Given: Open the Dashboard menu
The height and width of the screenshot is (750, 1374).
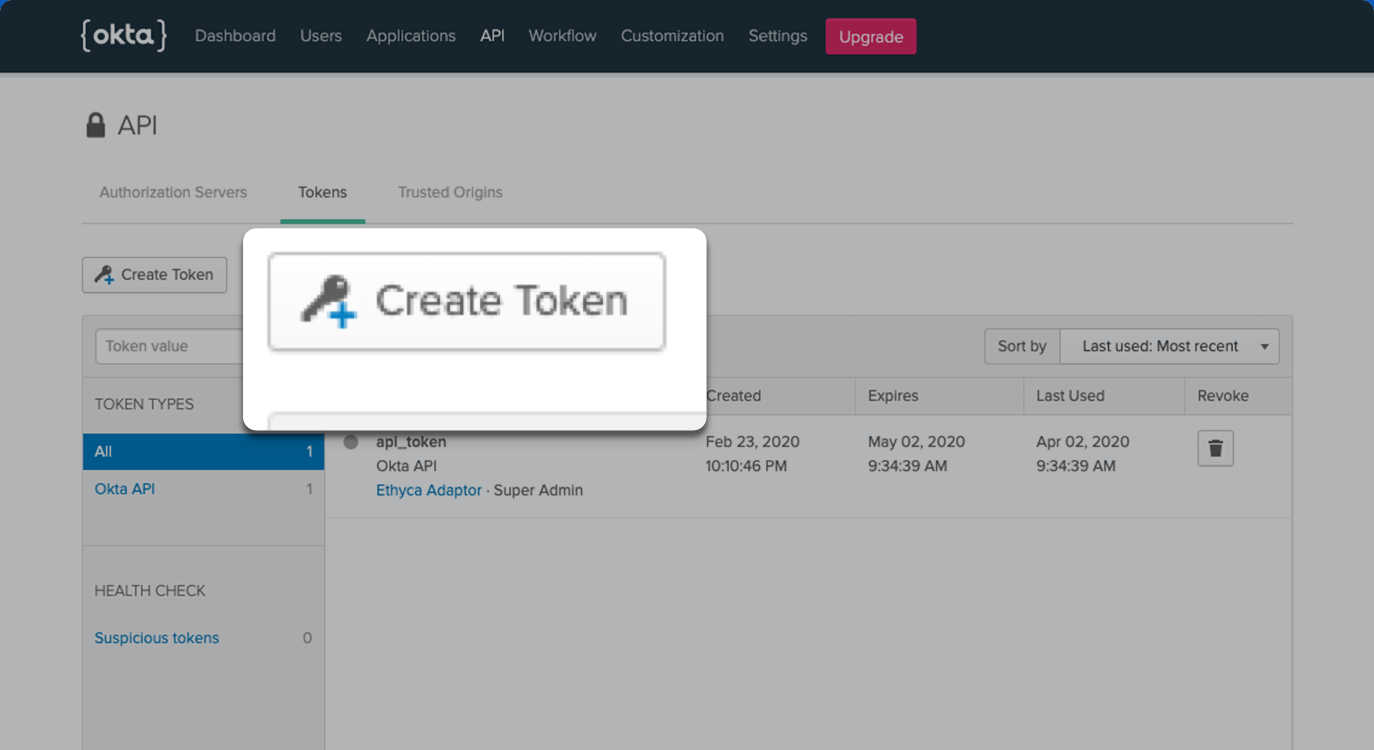Looking at the screenshot, I should point(235,36).
